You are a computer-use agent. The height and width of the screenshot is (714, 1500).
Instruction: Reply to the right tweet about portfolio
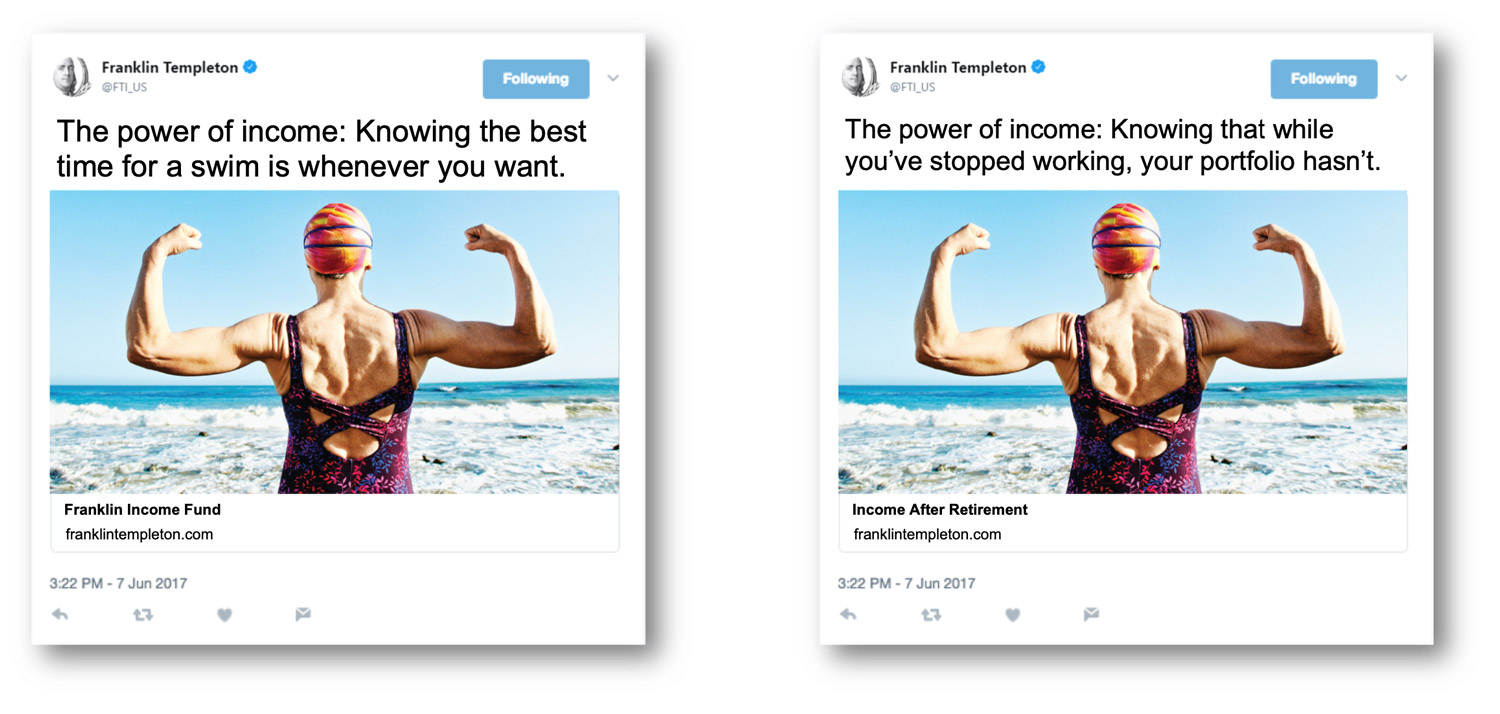click(848, 615)
